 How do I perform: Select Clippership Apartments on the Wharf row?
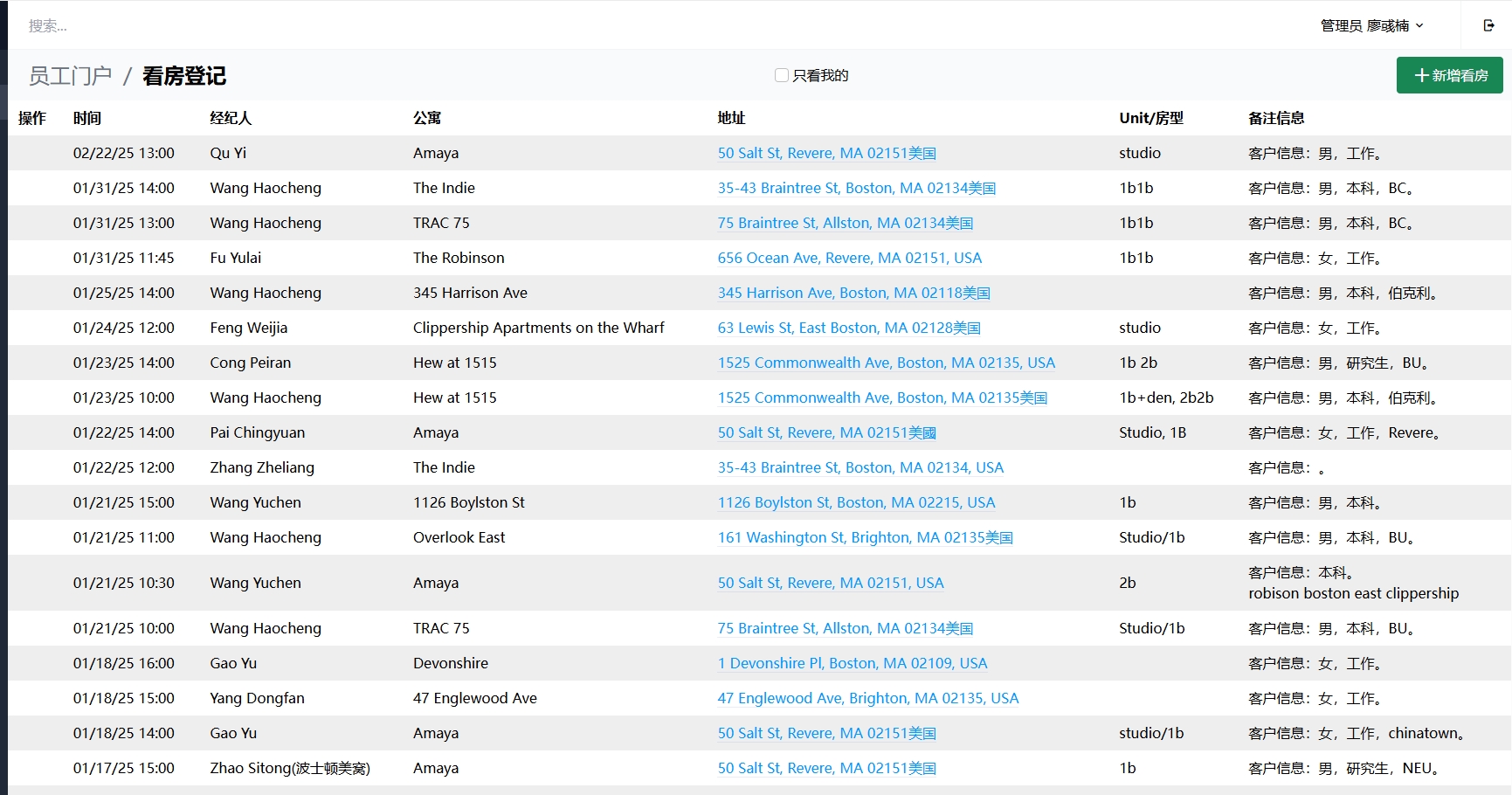(x=538, y=328)
